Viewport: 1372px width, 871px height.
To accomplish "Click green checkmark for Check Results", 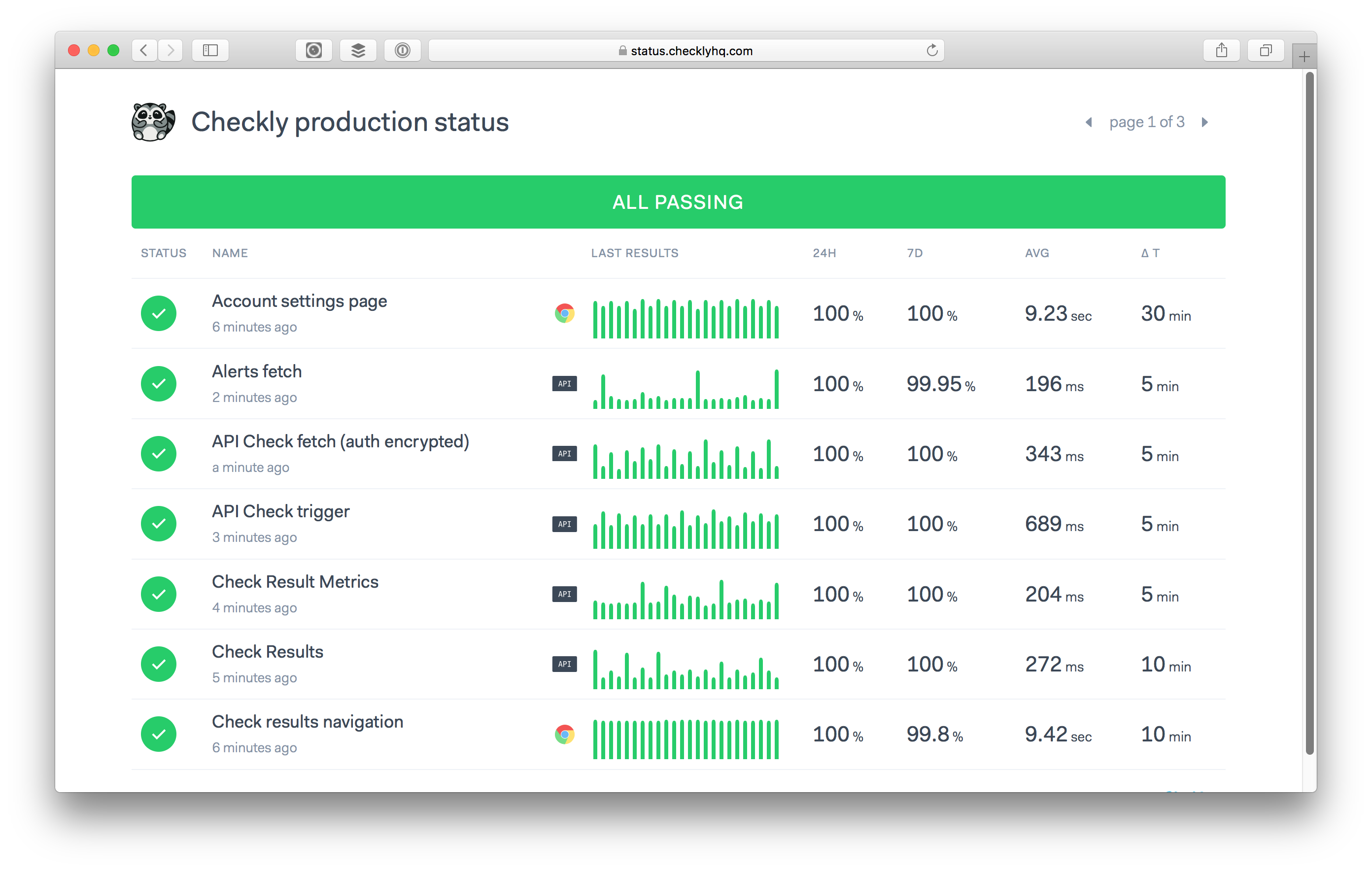I will pos(158,664).
